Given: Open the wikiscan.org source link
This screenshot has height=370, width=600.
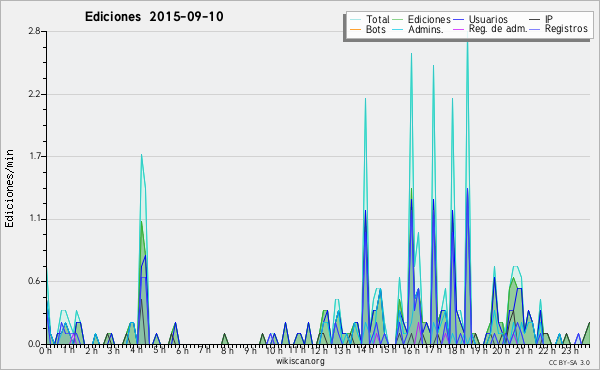Looking at the screenshot, I should pos(300,361).
